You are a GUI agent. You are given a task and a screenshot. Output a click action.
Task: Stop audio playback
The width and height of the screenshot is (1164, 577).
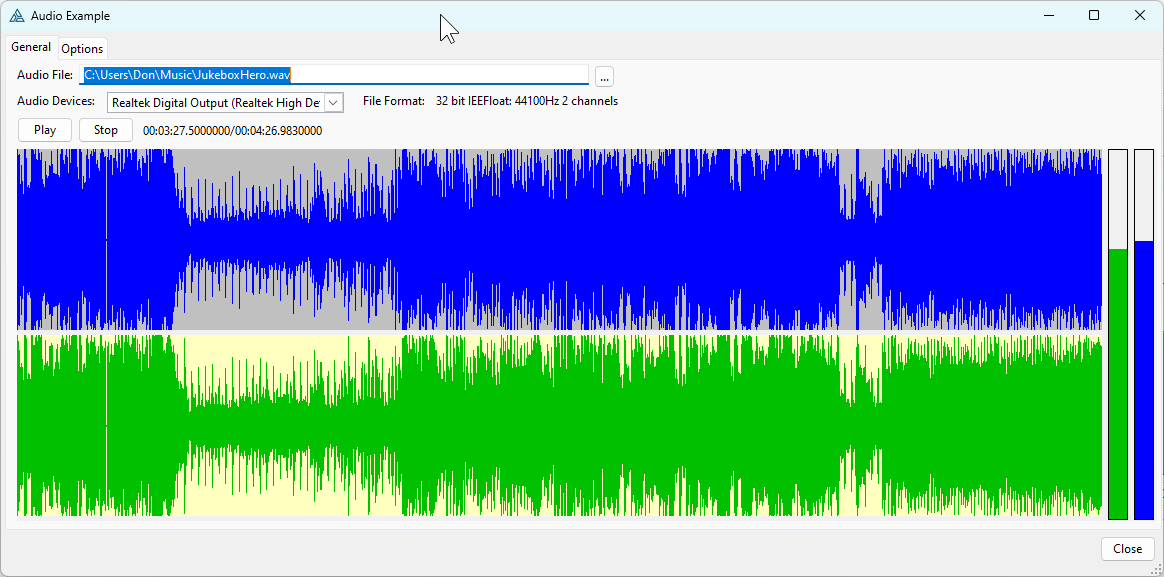(x=105, y=130)
